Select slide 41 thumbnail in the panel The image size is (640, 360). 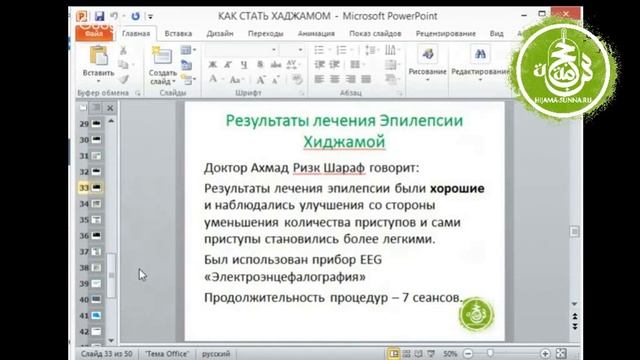tap(96, 316)
